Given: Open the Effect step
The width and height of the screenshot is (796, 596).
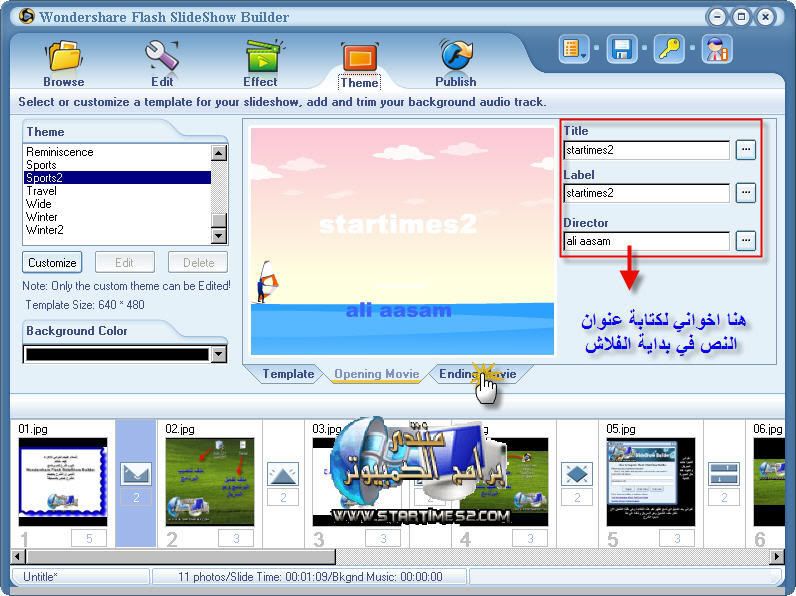Looking at the screenshot, I should point(260,63).
